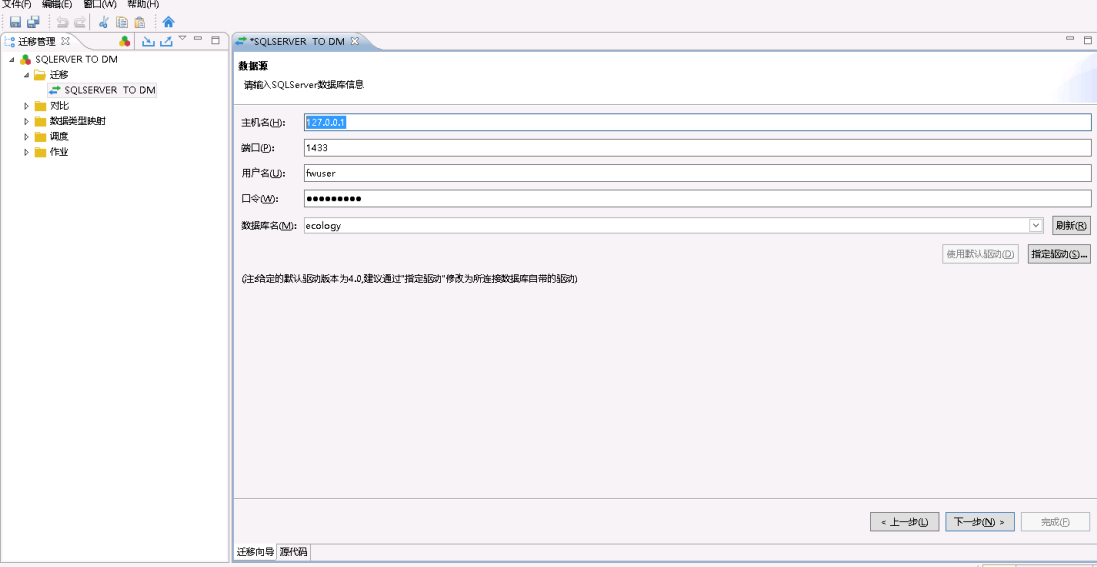Minimize the editor area
1097x567 pixels.
1069,39
